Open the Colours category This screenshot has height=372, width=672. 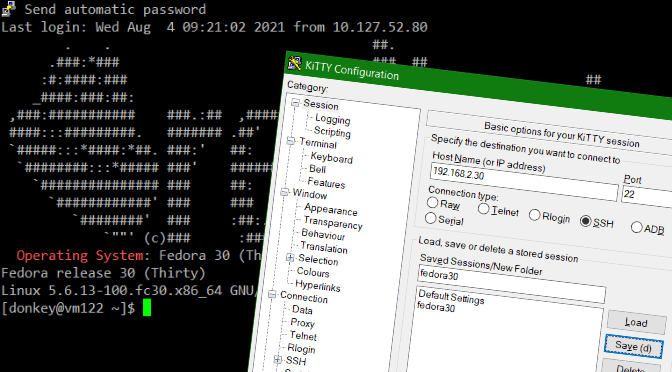click(313, 272)
